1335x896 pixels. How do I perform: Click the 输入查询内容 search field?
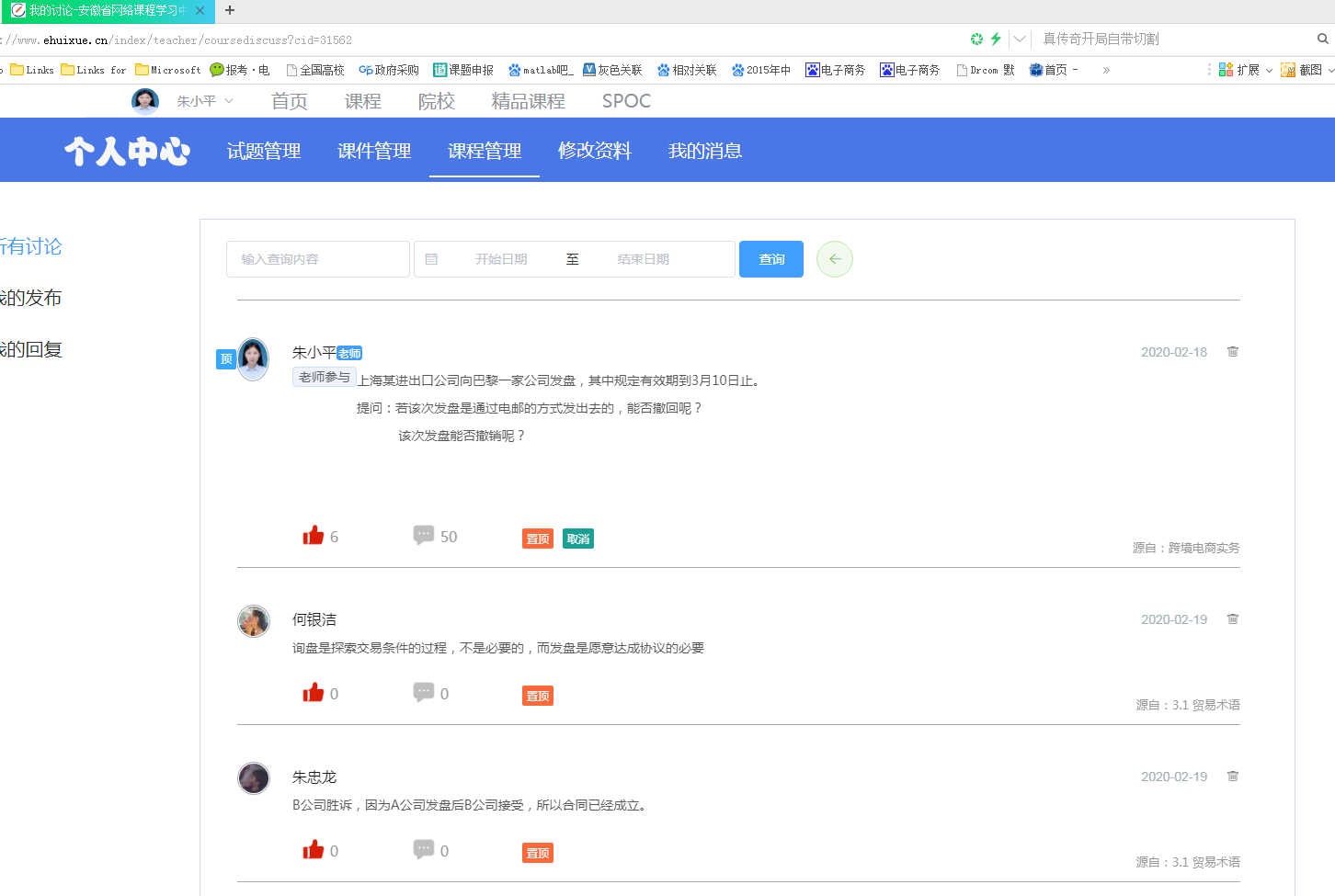[317, 259]
